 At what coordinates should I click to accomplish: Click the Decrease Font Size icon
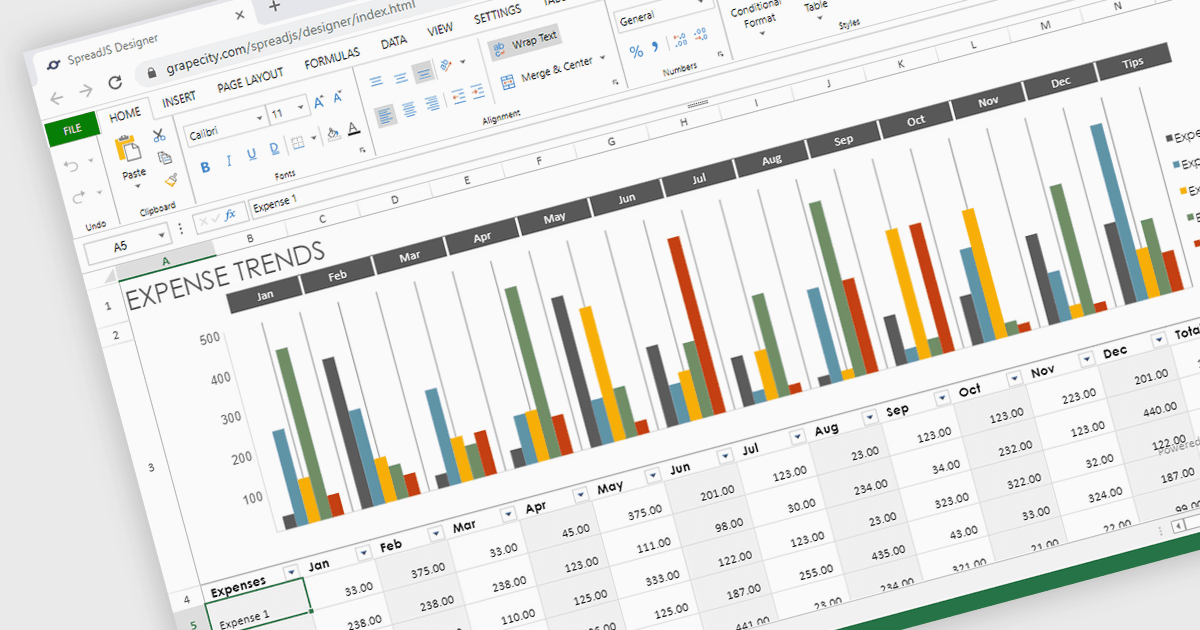(x=338, y=97)
